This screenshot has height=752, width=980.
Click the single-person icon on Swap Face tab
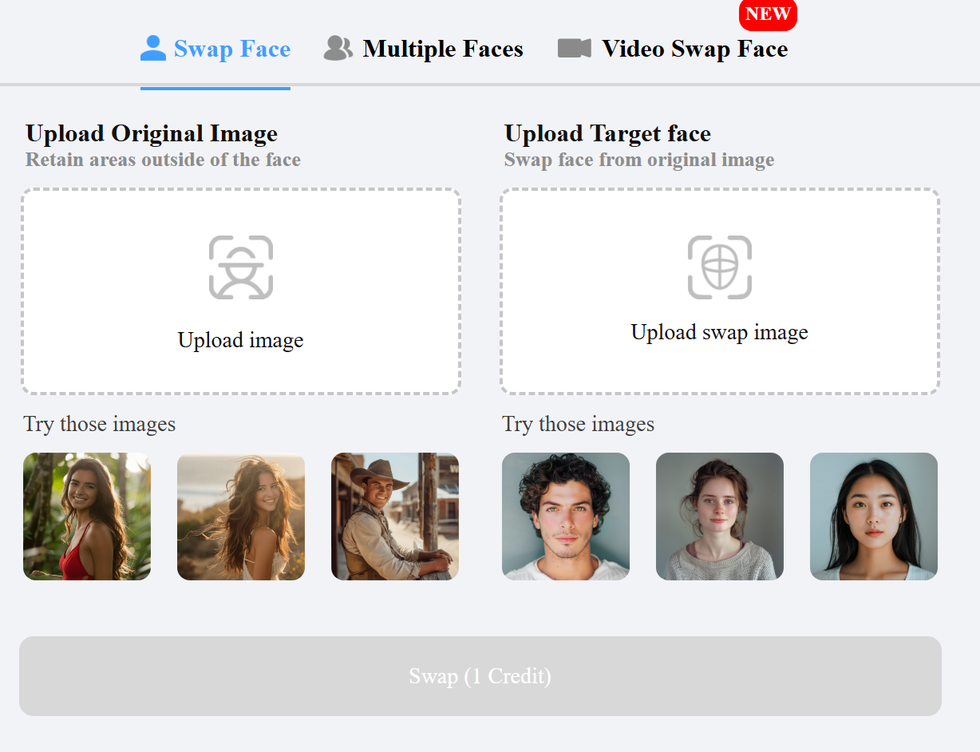point(153,49)
